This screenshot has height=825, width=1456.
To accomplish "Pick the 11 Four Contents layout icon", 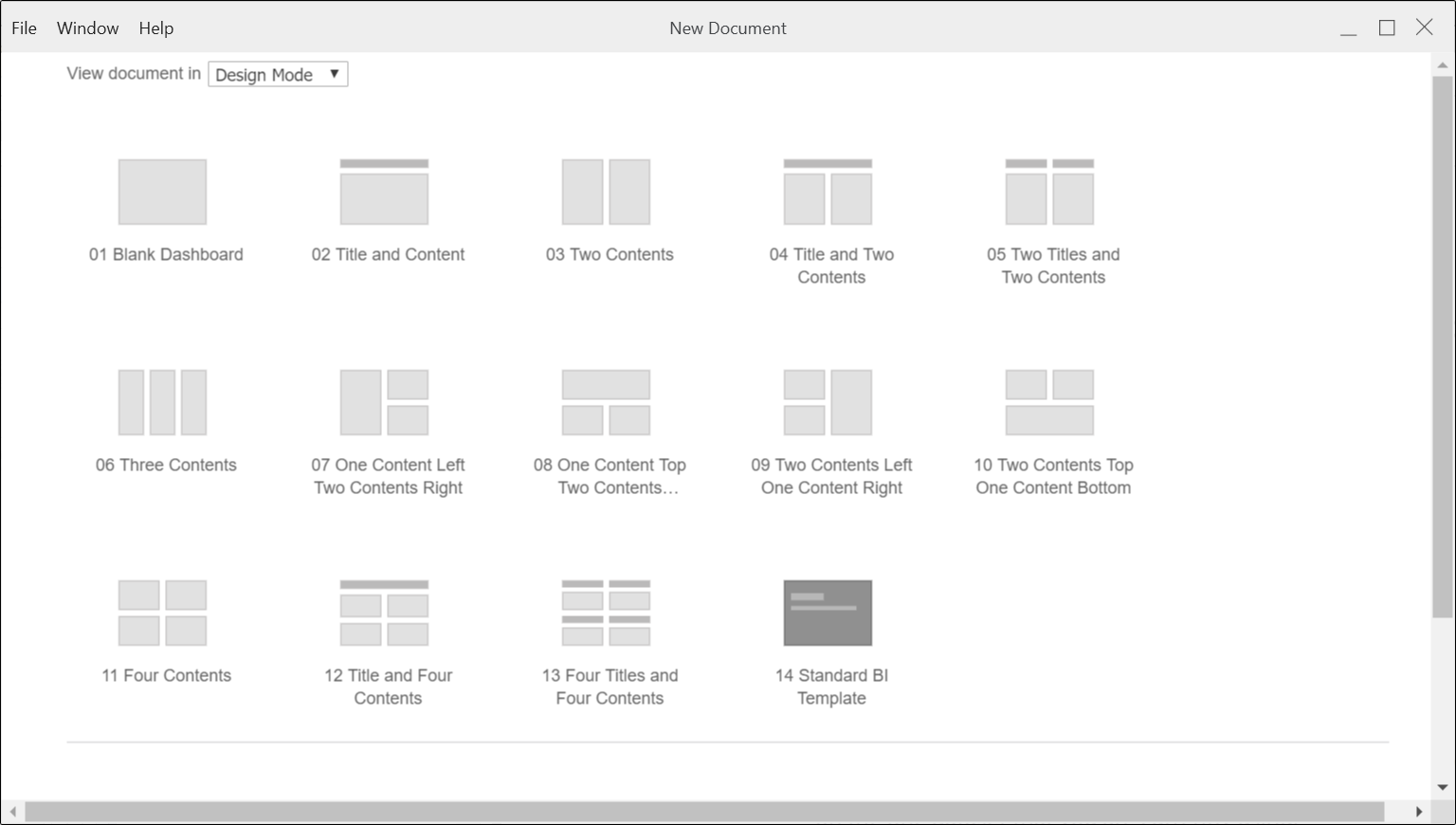I will point(162,614).
